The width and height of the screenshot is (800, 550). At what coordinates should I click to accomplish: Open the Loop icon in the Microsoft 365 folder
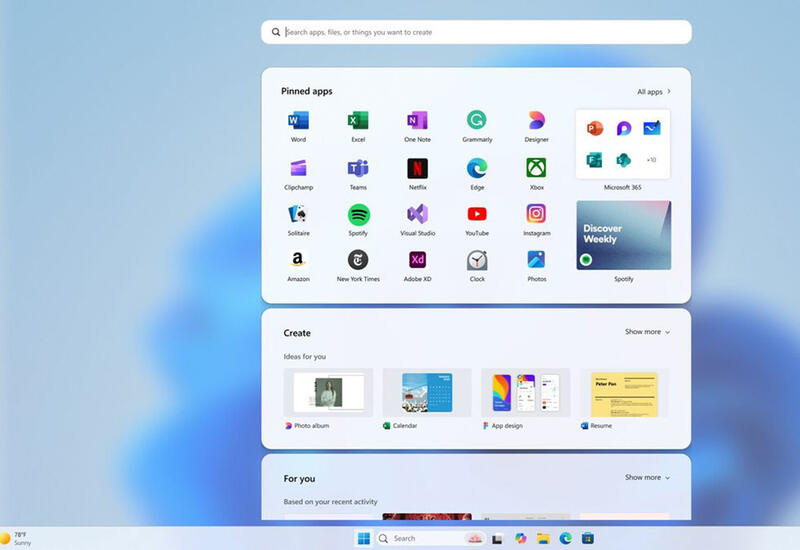coord(623,128)
